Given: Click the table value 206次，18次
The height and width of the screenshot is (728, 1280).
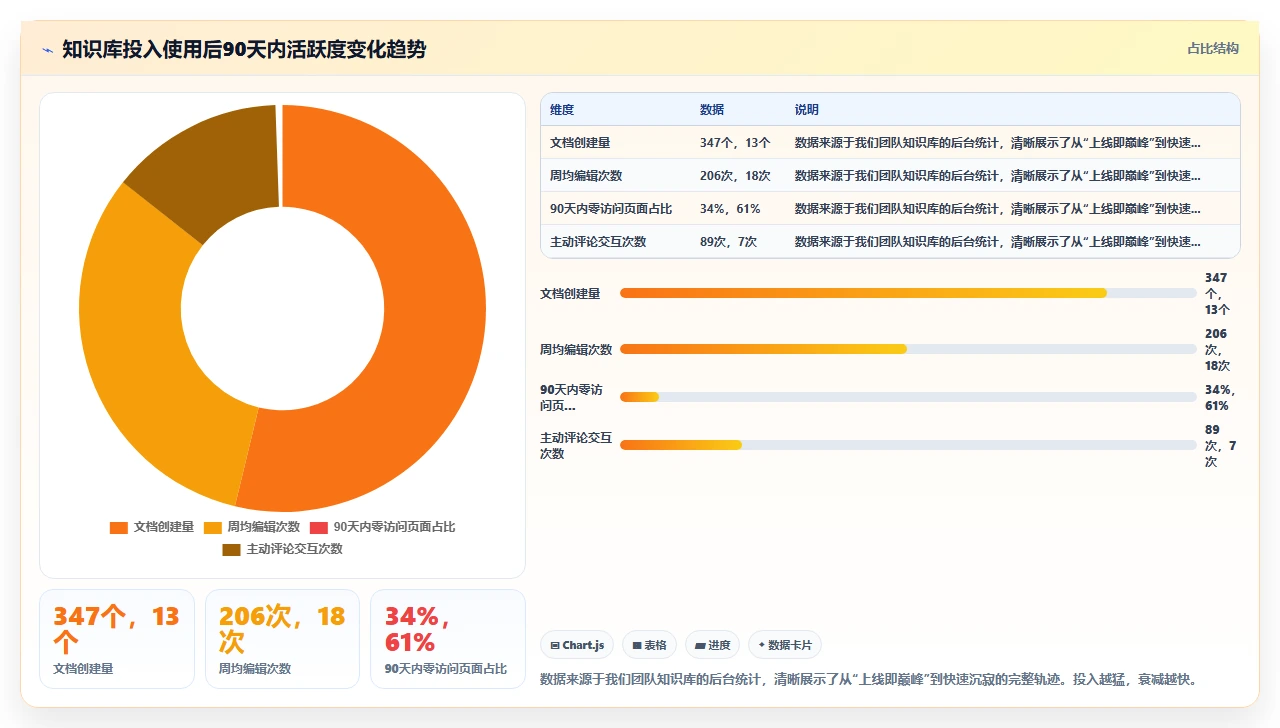Looking at the screenshot, I should 735,175.
